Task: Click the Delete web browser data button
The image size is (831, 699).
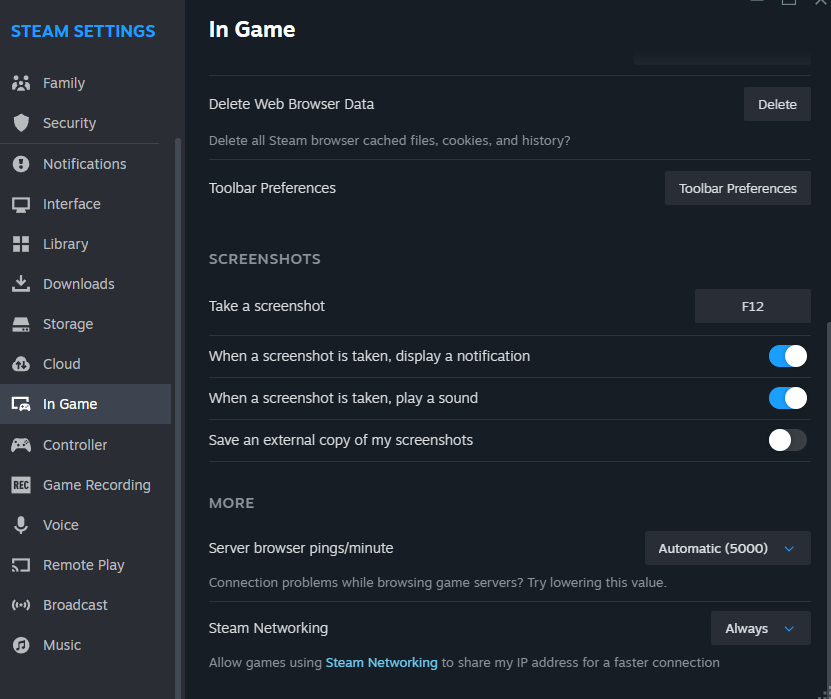Action: [777, 104]
